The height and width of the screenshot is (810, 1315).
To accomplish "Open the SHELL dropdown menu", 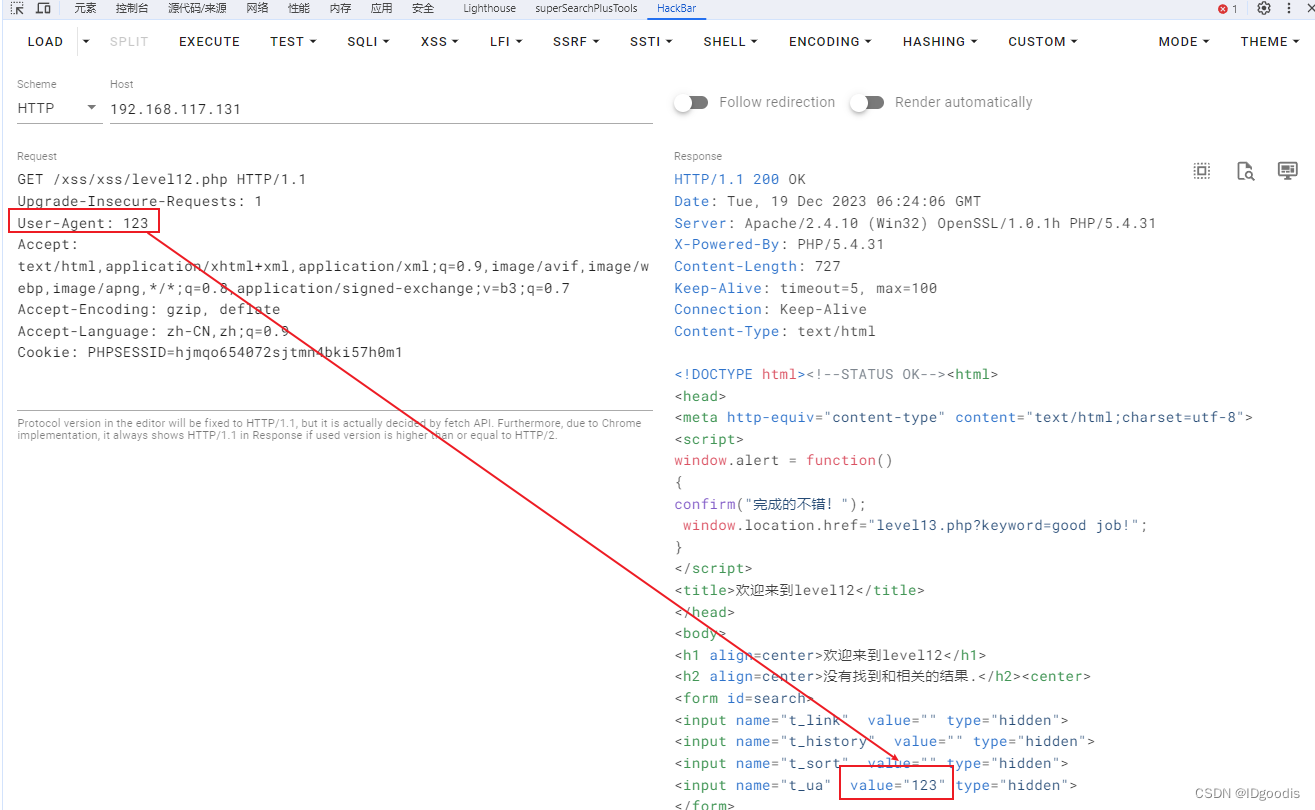I will coord(730,42).
